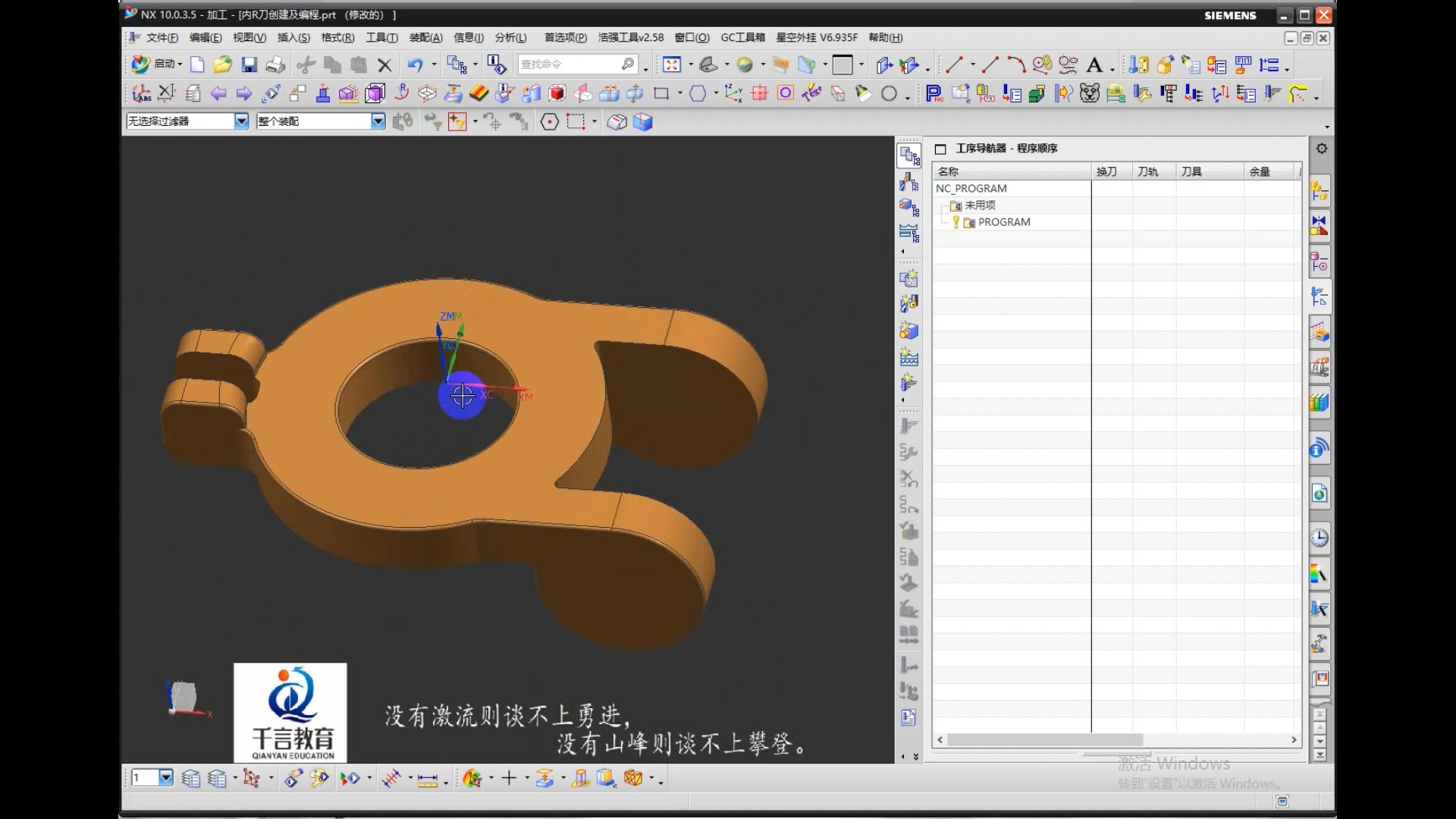Select the PROGRAM tree node
1456x819 pixels.
click(x=1003, y=222)
